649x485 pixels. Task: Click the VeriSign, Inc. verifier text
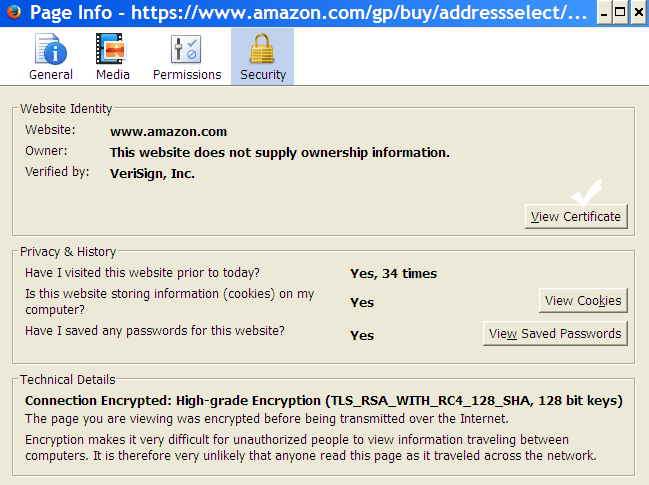(152, 173)
